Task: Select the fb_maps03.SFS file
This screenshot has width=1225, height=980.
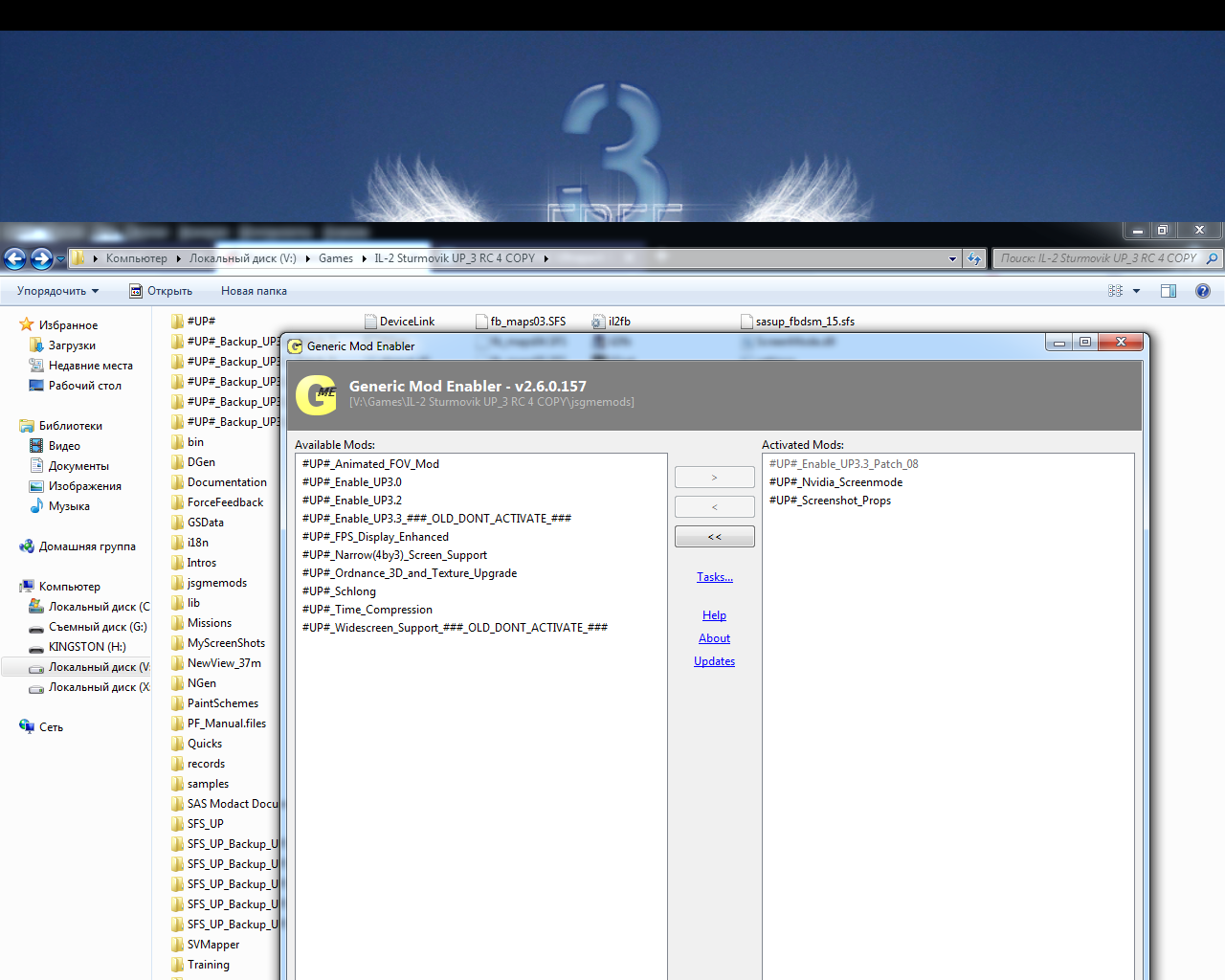Action: [527, 322]
